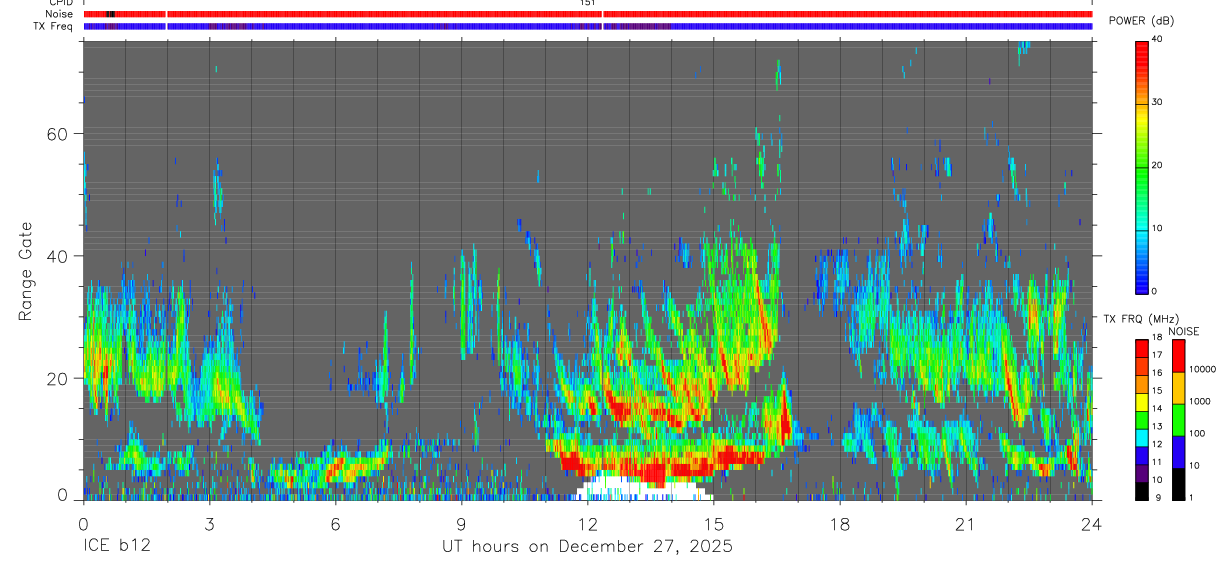Click the TX Freq status bar at top

pos(588,26)
